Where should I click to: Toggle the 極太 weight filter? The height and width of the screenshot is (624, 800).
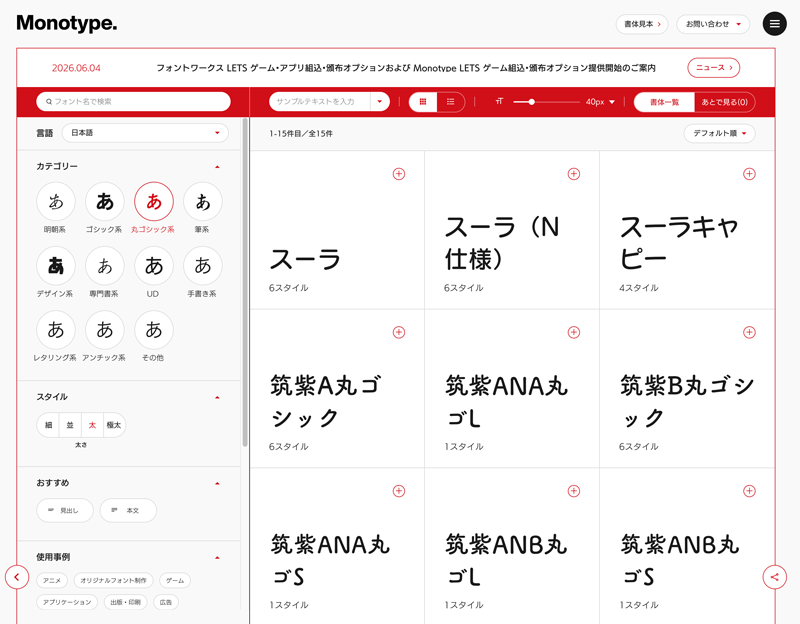[x=114, y=425]
